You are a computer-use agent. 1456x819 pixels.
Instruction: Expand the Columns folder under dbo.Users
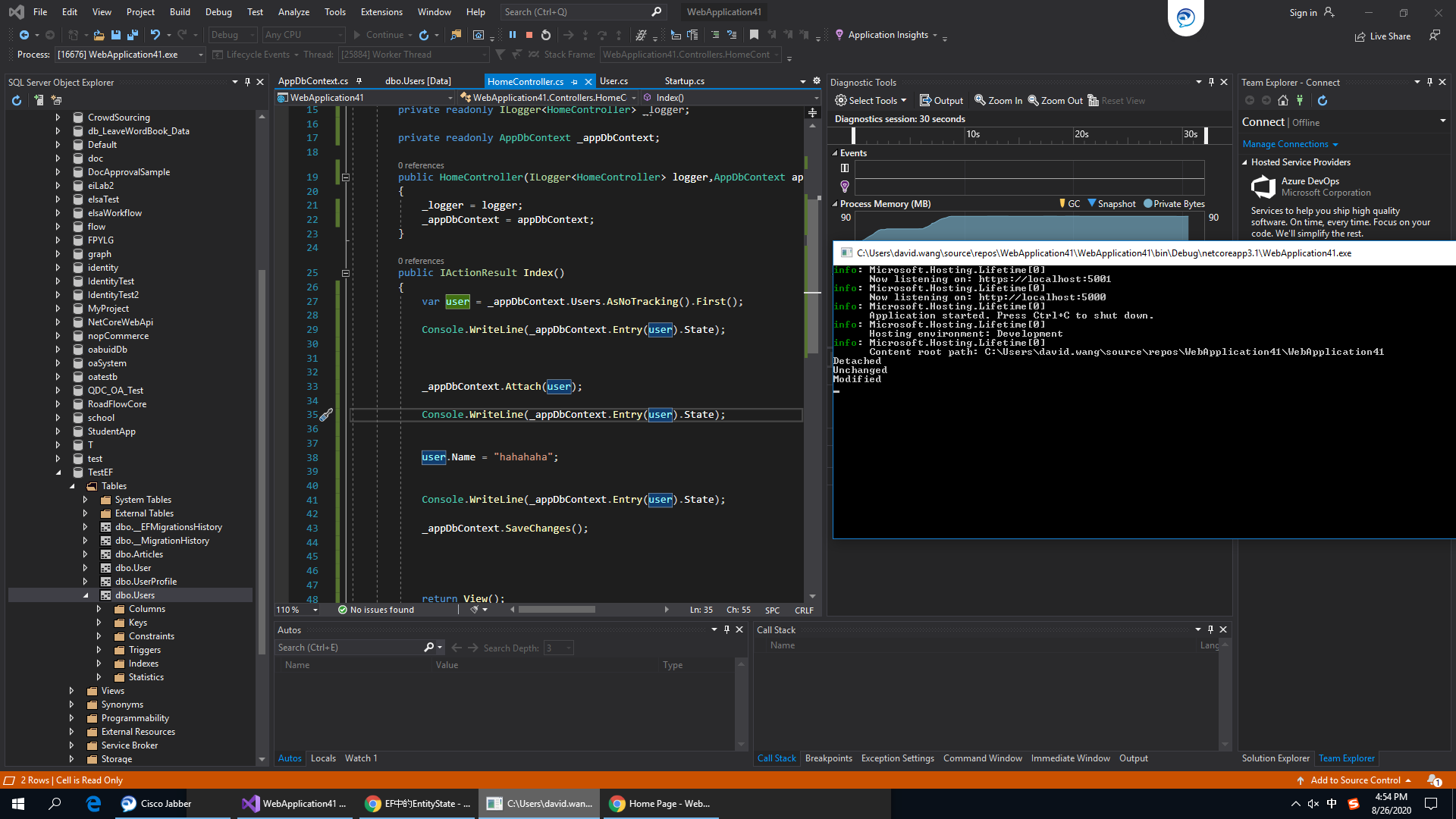99,609
